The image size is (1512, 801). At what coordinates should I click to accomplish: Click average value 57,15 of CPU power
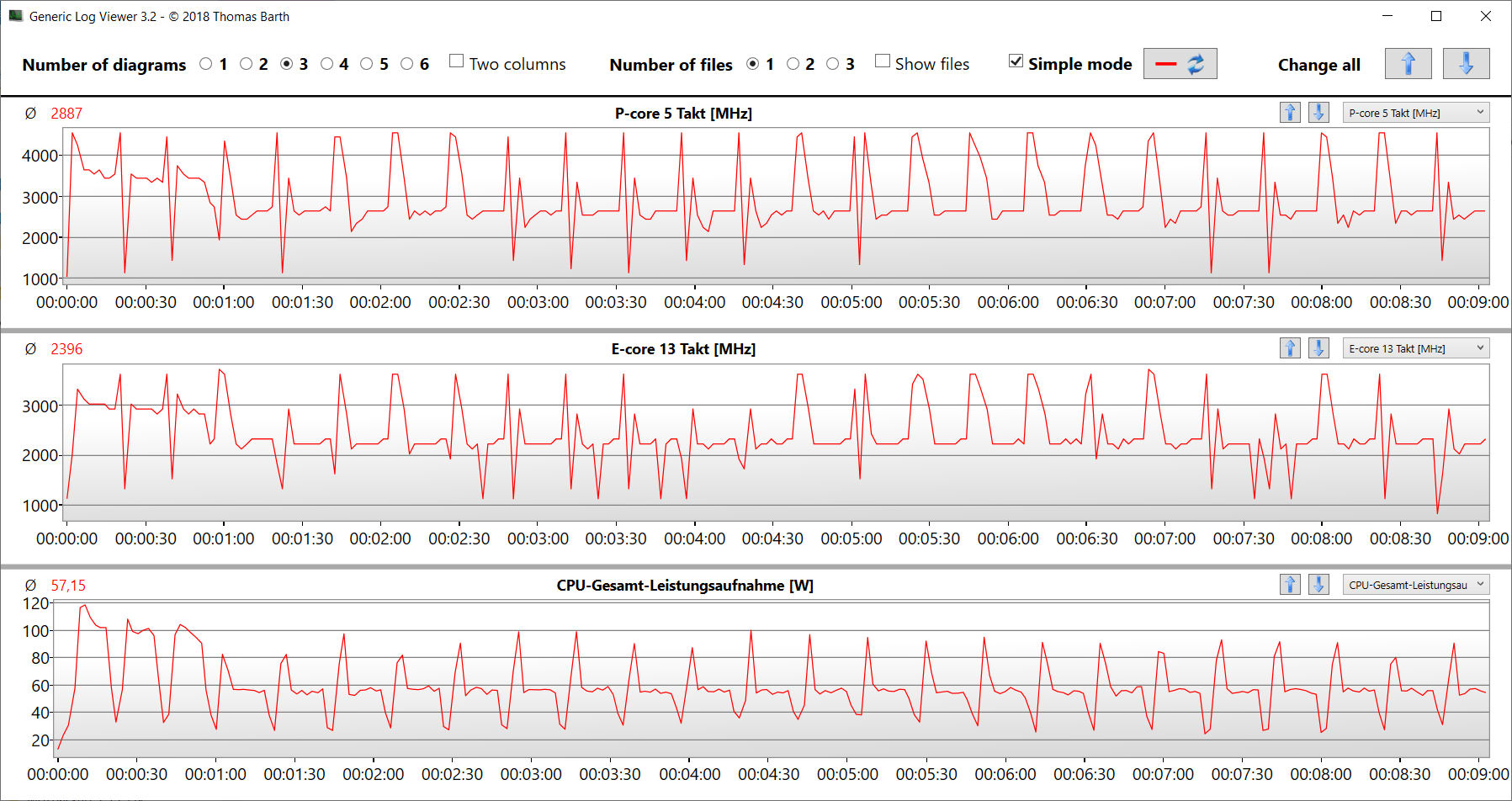pos(68,586)
